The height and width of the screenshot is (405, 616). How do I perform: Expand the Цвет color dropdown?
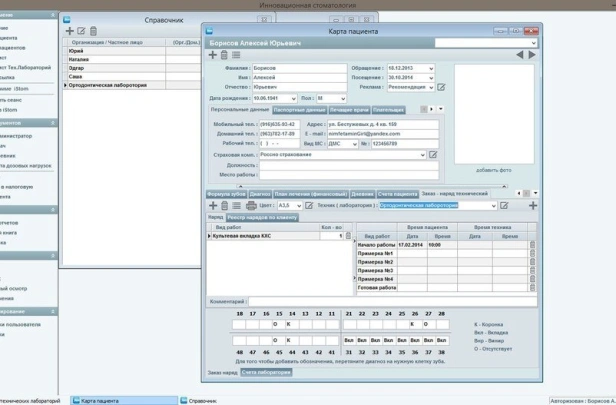pos(297,206)
